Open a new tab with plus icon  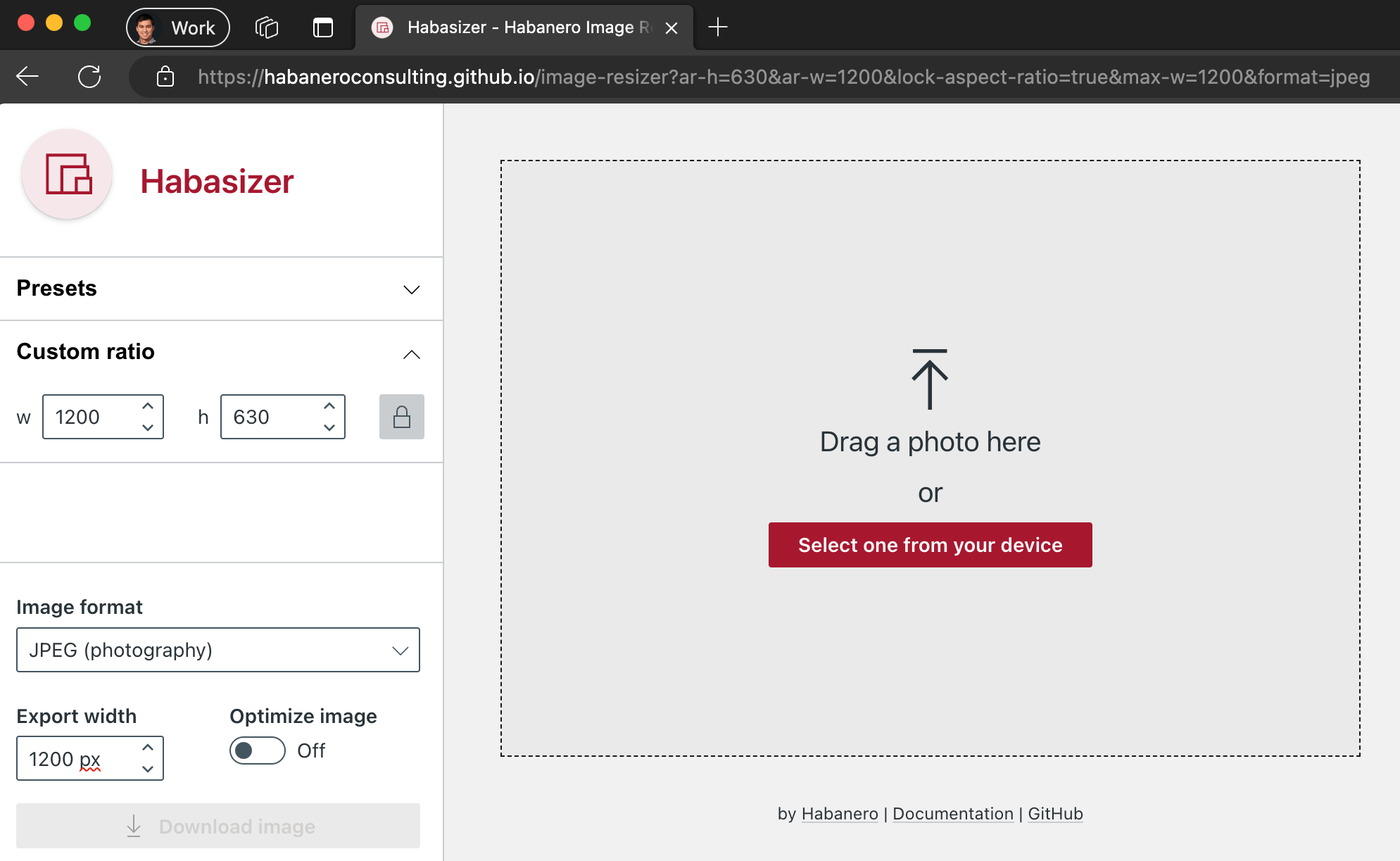(x=717, y=27)
